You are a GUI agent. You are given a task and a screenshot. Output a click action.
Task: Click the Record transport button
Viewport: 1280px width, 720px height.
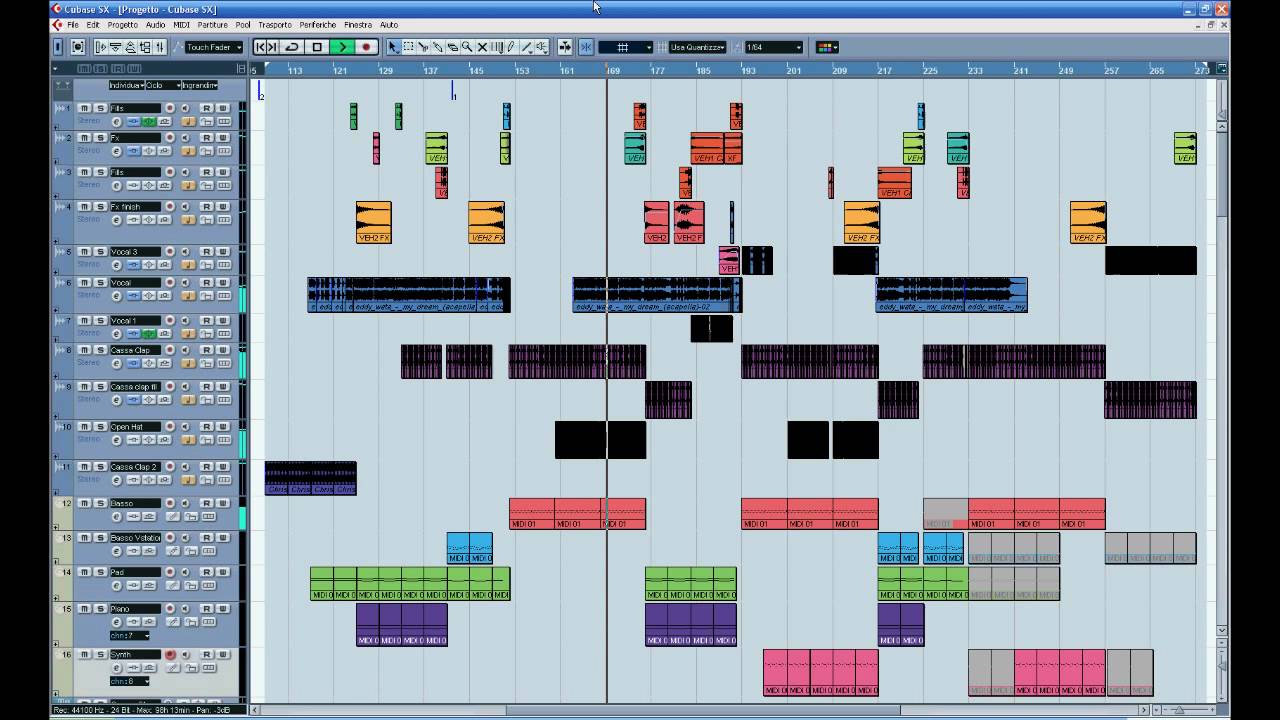[366, 47]
